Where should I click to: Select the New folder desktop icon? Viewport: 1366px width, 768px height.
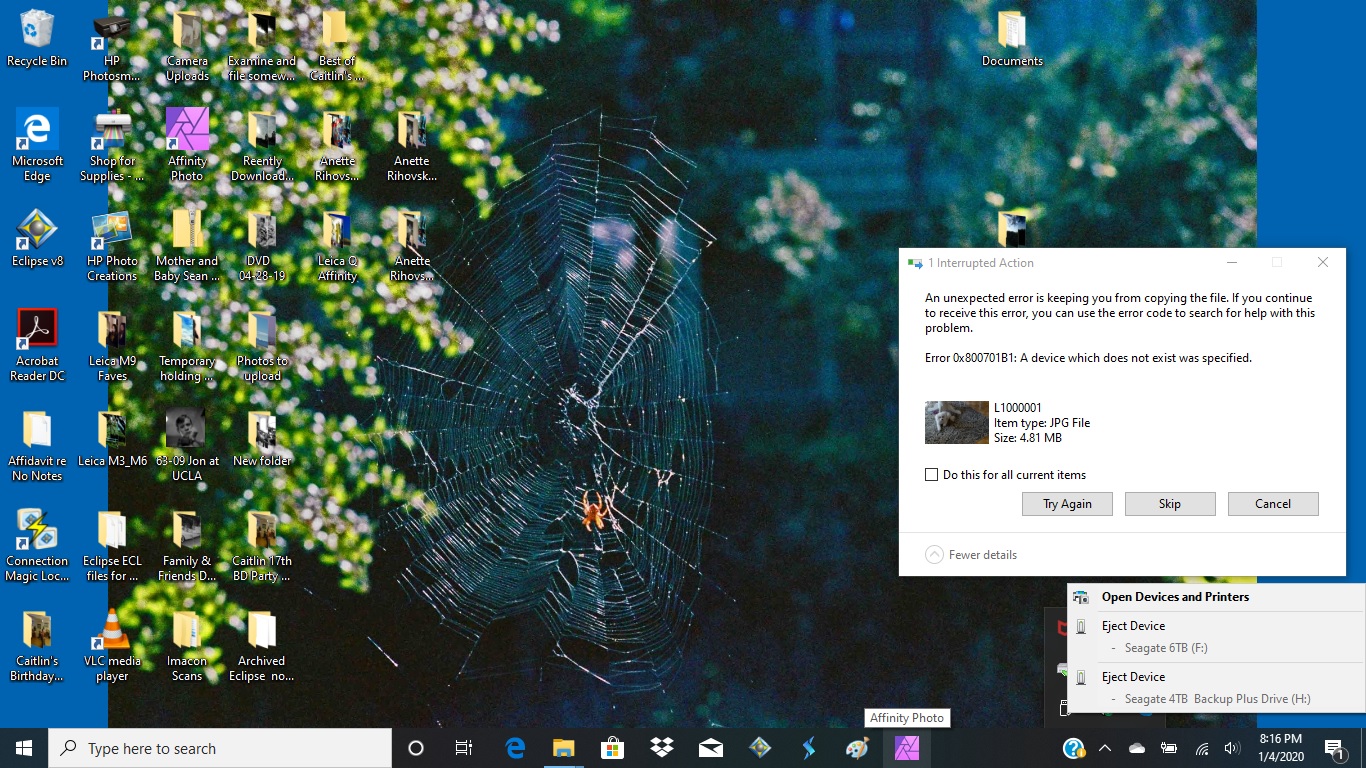pos(262,439)
